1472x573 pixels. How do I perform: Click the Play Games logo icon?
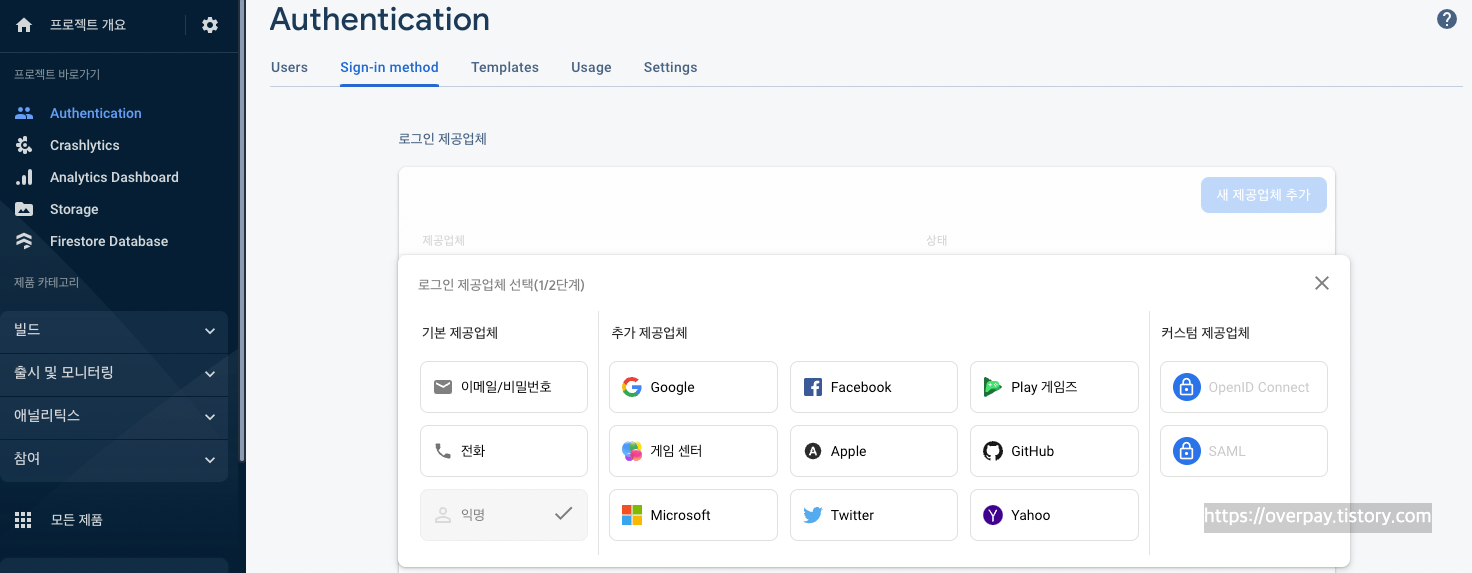pyautogui.click(x=992, y=387)
